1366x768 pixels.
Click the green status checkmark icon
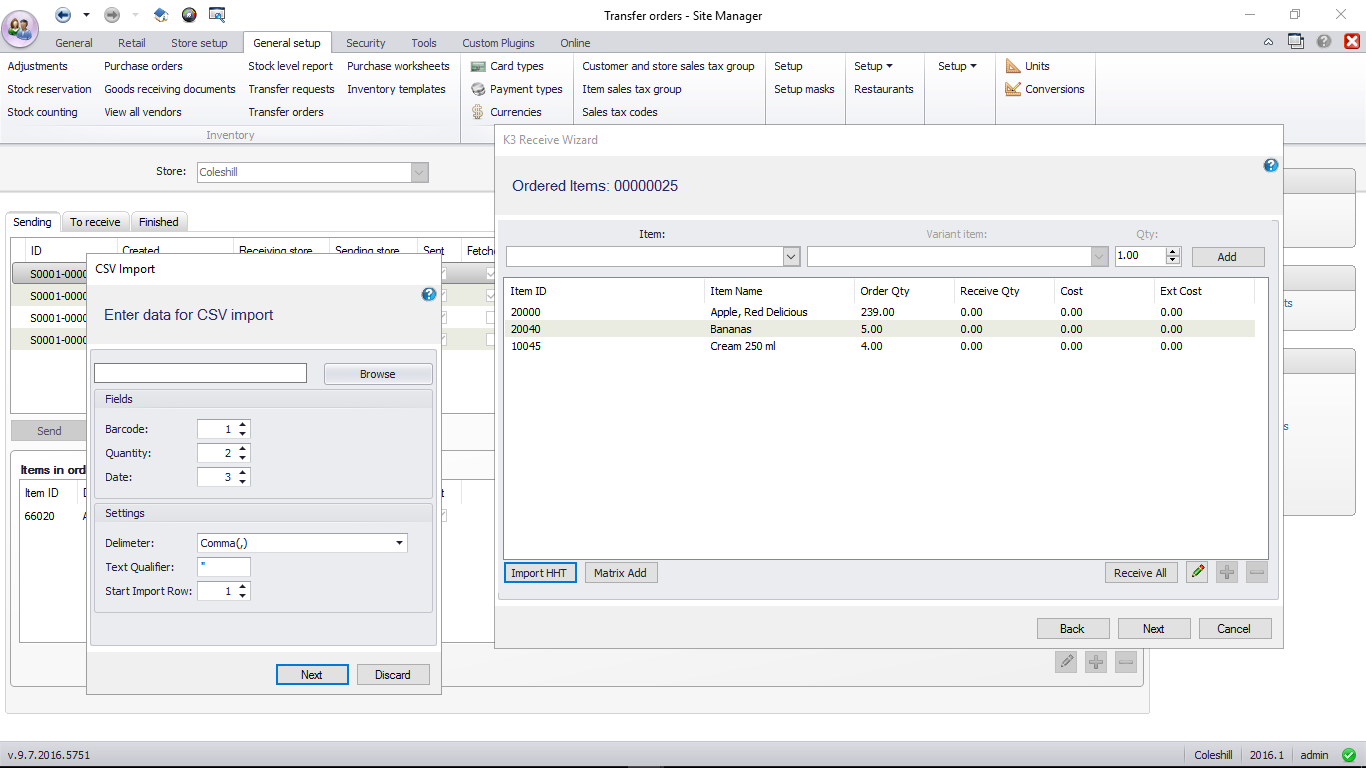pyautogui.click(x=1349, y=755)
